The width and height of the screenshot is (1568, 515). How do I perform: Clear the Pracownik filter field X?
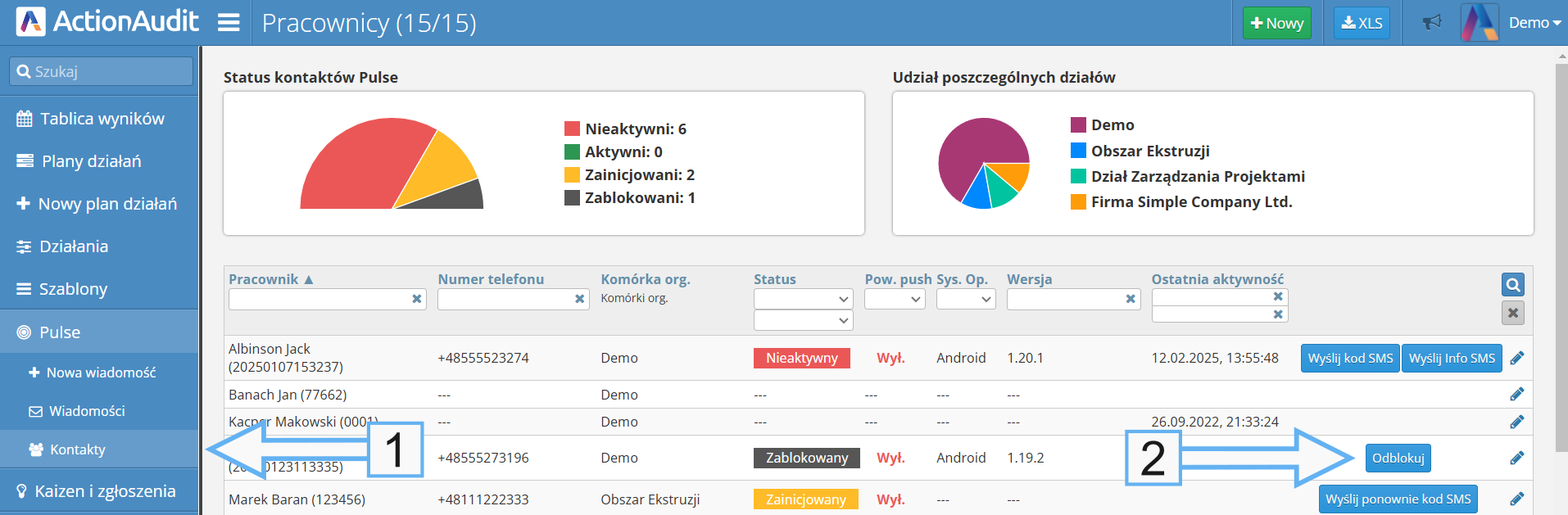tap(416, 300)
